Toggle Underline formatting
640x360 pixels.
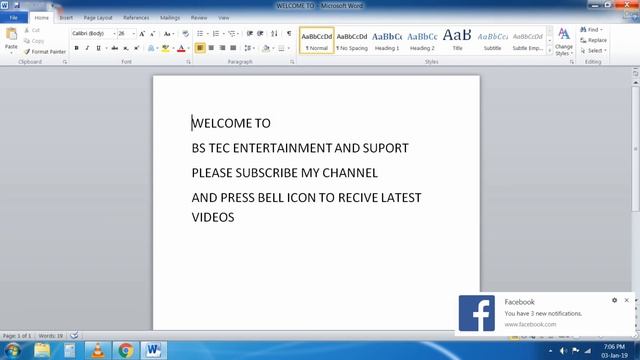pyautogui.click(x=98, y=48)
